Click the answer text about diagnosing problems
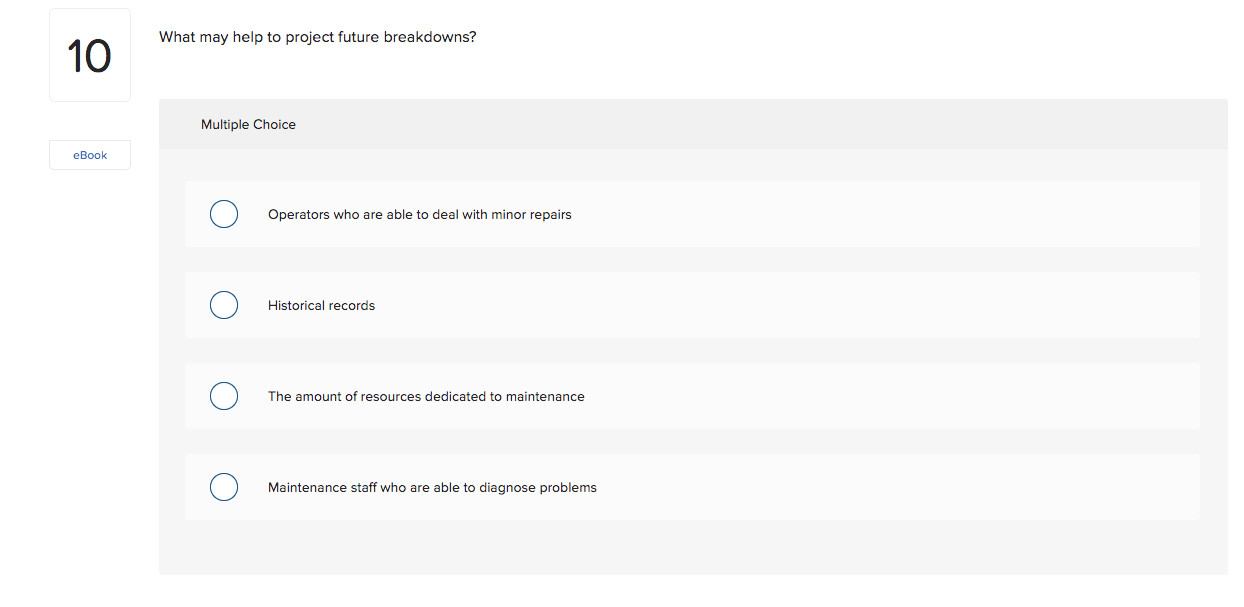 431,487
